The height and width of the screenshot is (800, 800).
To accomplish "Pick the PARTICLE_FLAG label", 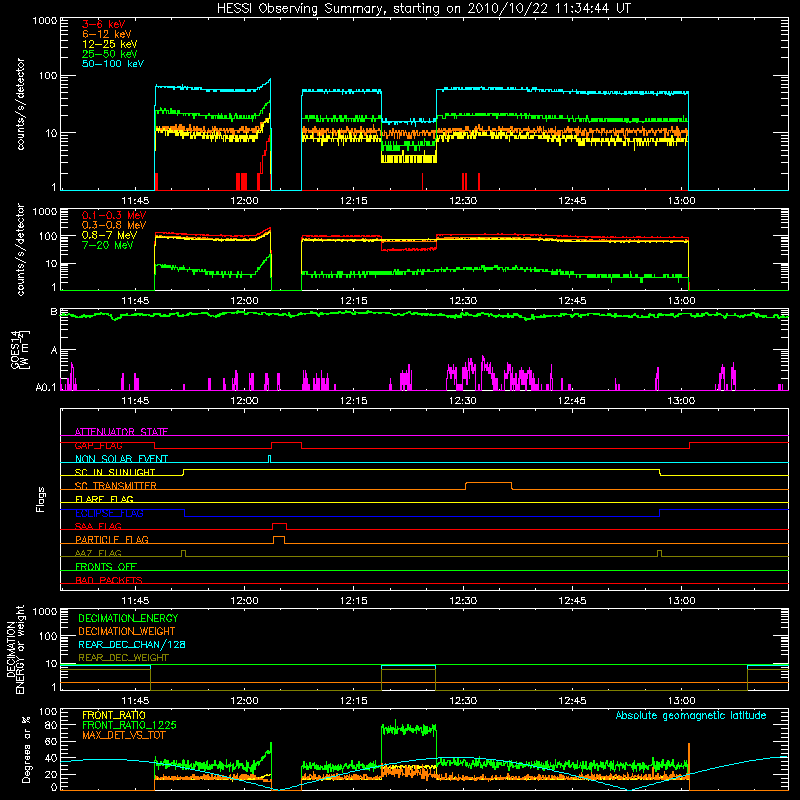I will pos(112,539).
